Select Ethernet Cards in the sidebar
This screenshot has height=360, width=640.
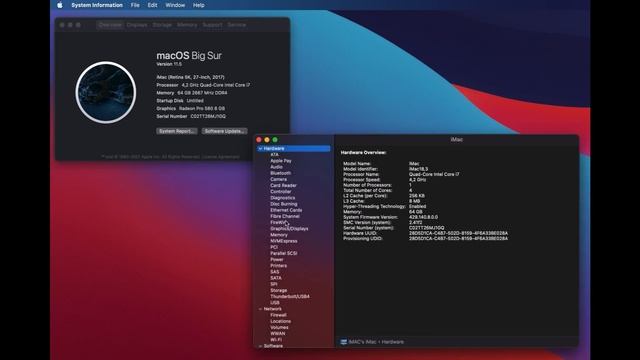(286, 210)
